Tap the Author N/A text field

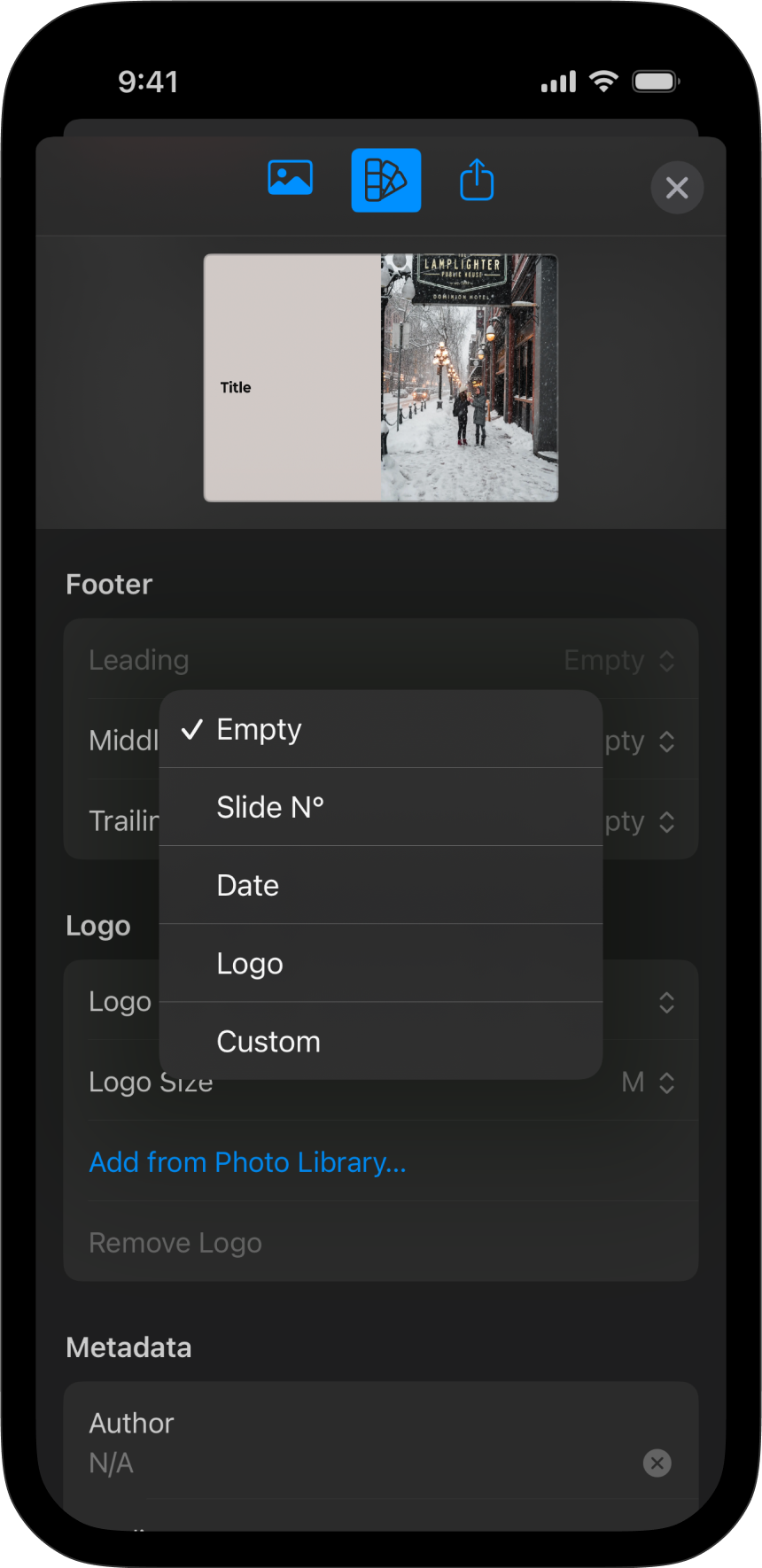(354, 1463)
